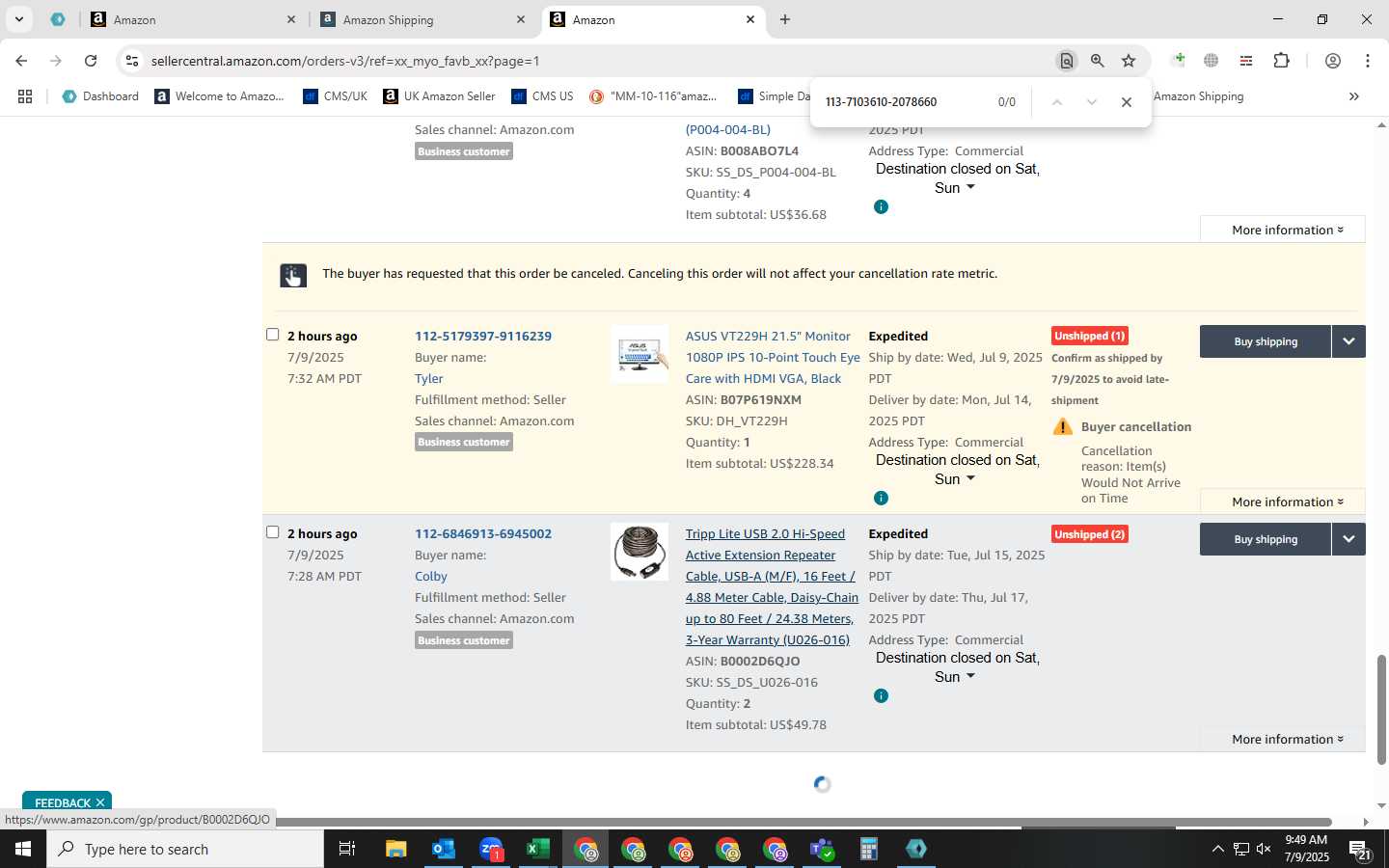The height and width of the screenshot is (868, 1389).
Task: Switch to the Amazon Shipping tab
Action: [424, 19]
